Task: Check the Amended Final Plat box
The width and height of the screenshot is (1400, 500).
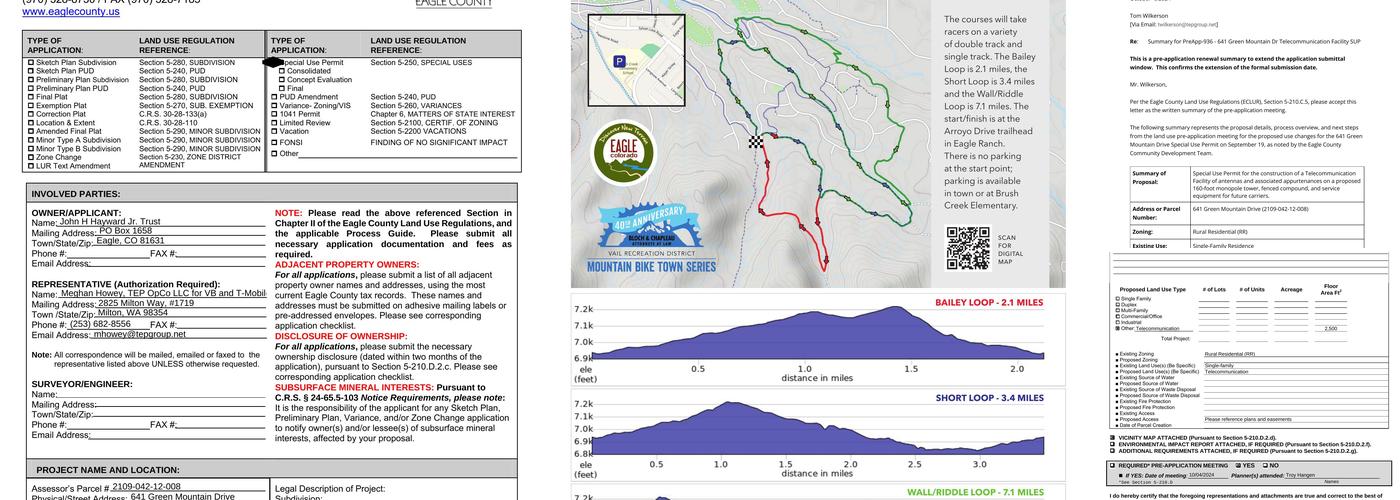Action: tap(31, 131)
